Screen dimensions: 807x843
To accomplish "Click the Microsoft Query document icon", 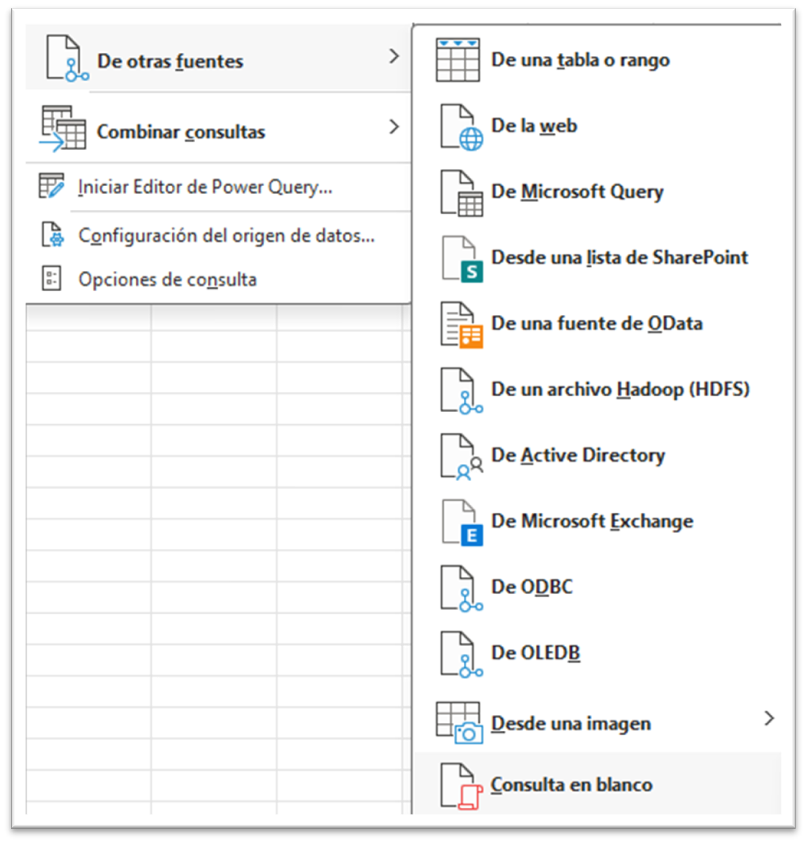I will click(x=461, y=193).
